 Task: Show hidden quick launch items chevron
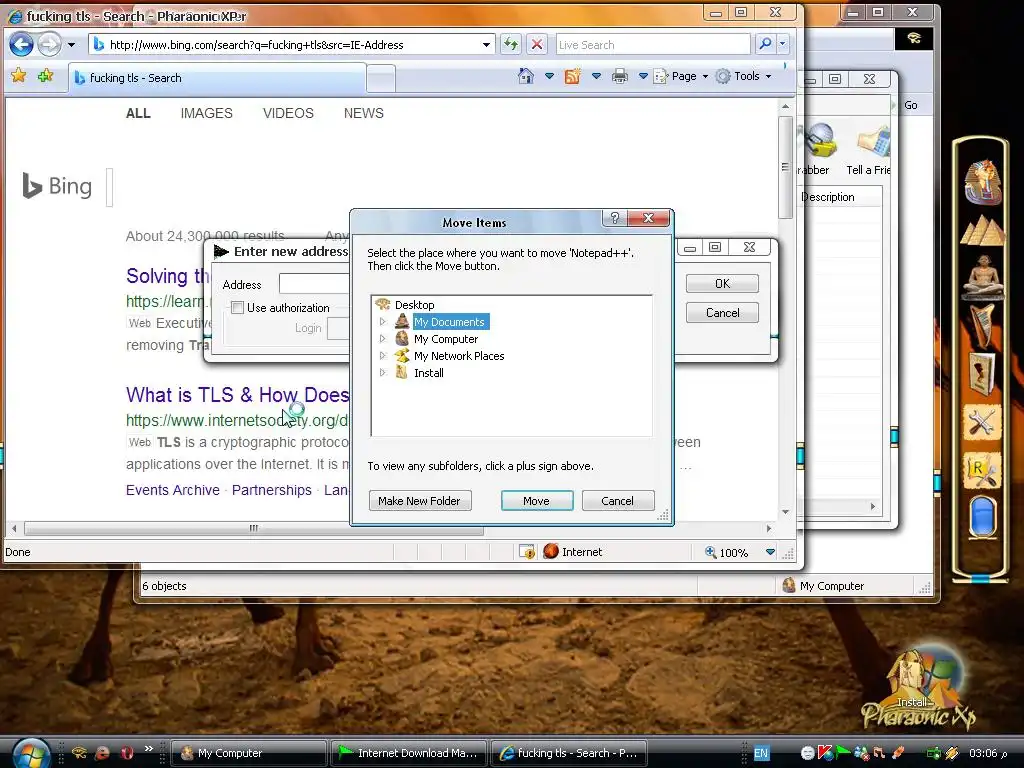[148, 748]
